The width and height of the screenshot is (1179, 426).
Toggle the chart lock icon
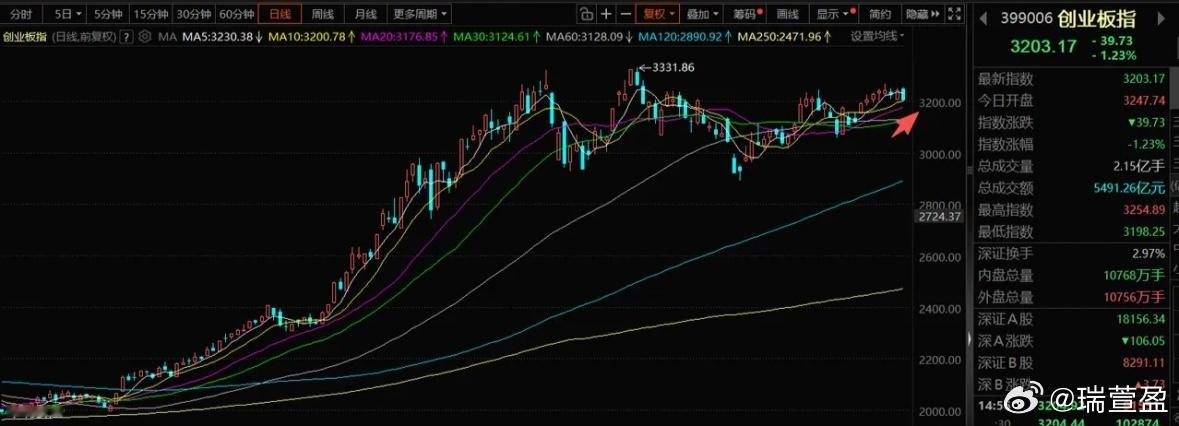pos(586,14)
